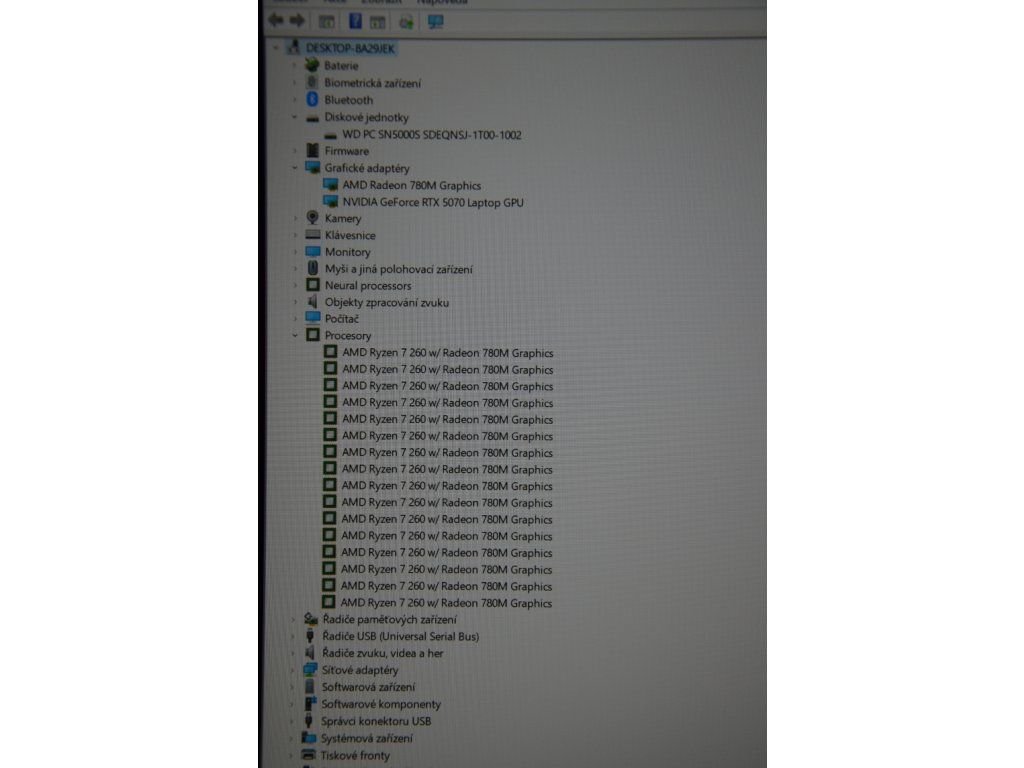Click the Forward arrow toolbar icon

297,21
